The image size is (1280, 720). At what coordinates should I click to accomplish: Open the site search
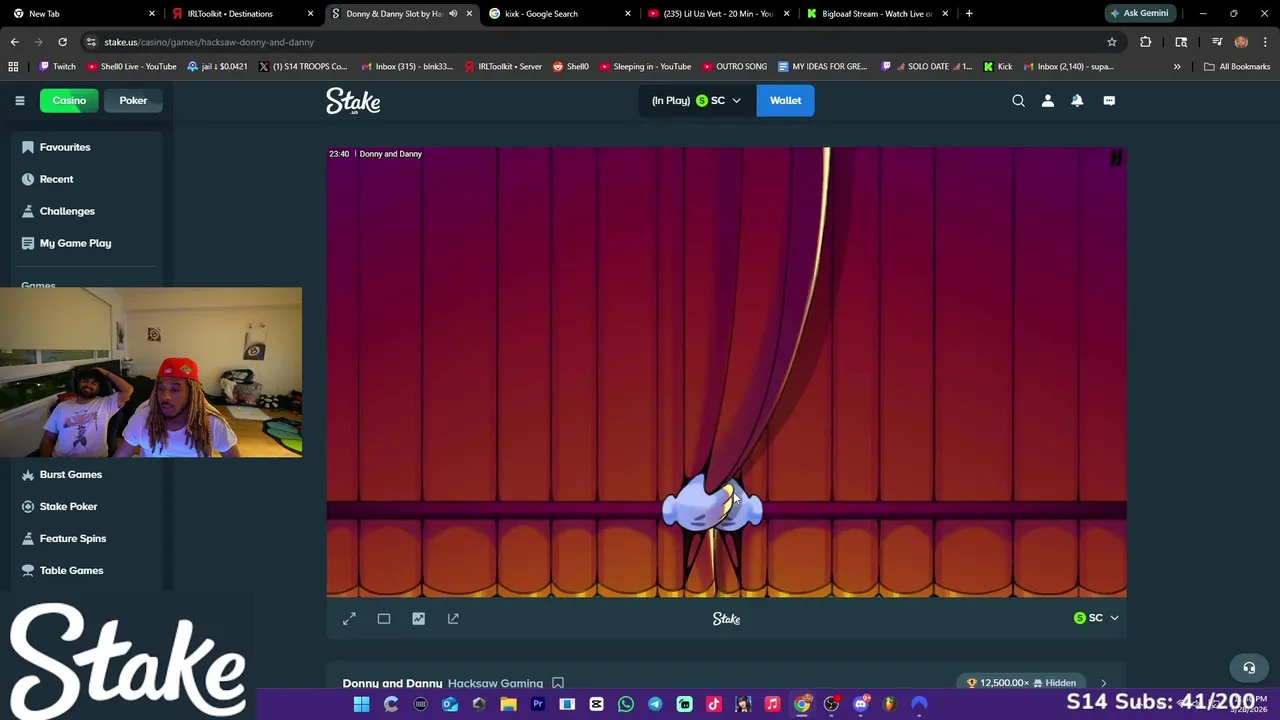pos(1018,100)
